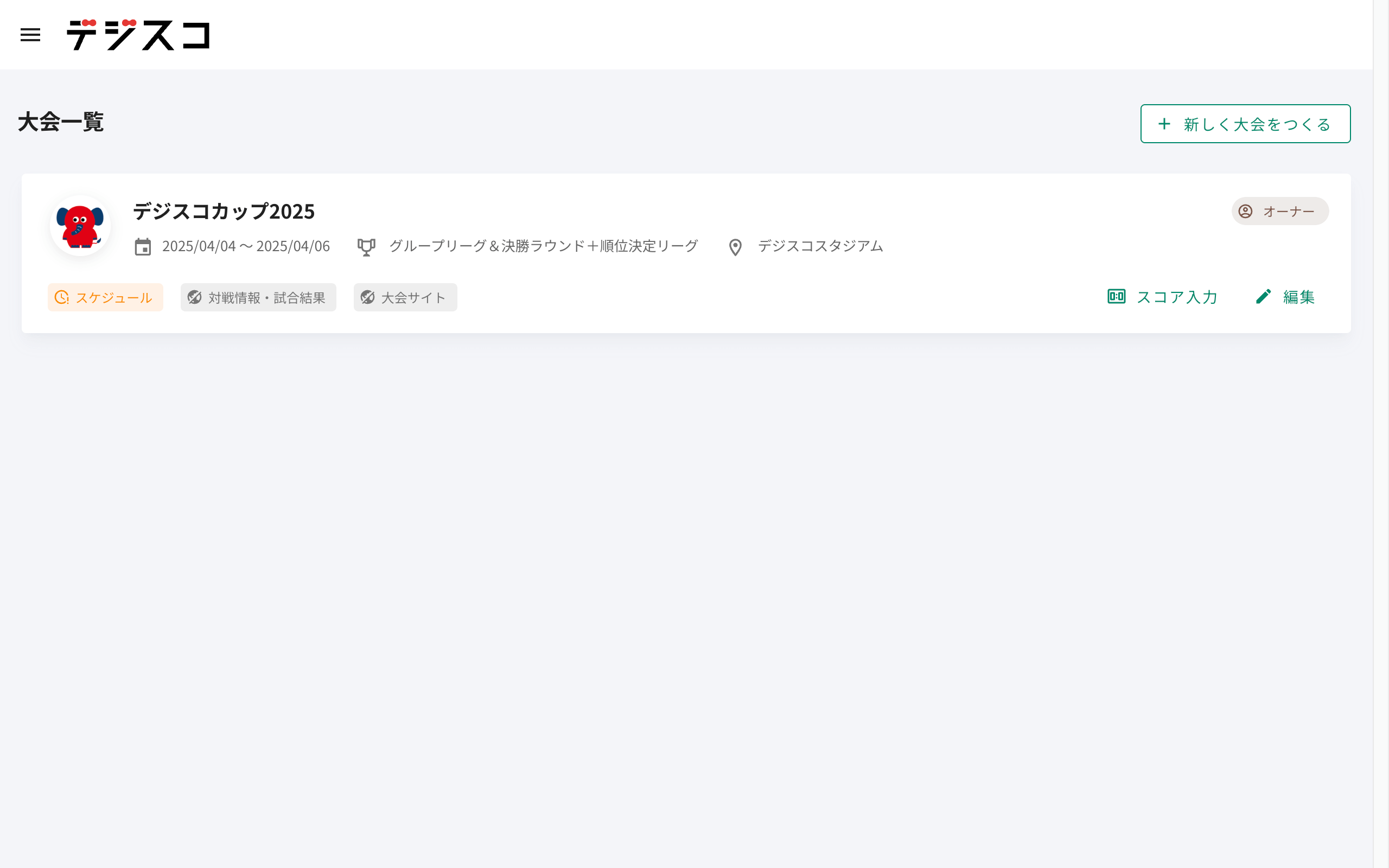Viewport: 1389px width, 868px height.
Task: Click the owner badge person icon
Action: 1246,211
